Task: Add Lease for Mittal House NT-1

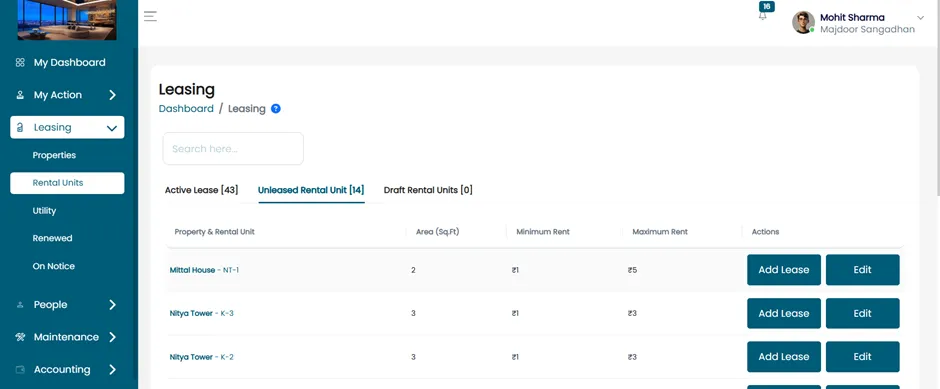Action: click(784, 270)
